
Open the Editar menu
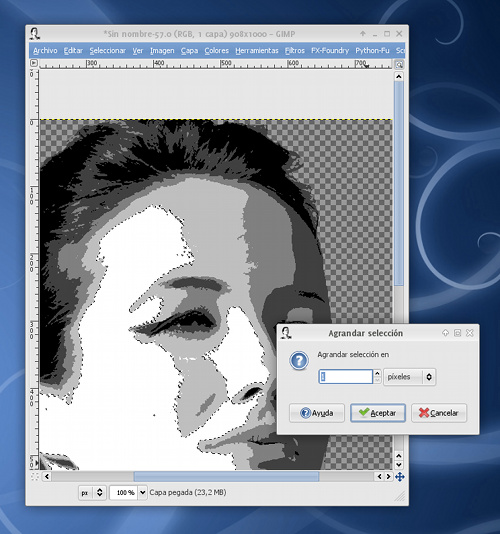click(x=73, y=51)
